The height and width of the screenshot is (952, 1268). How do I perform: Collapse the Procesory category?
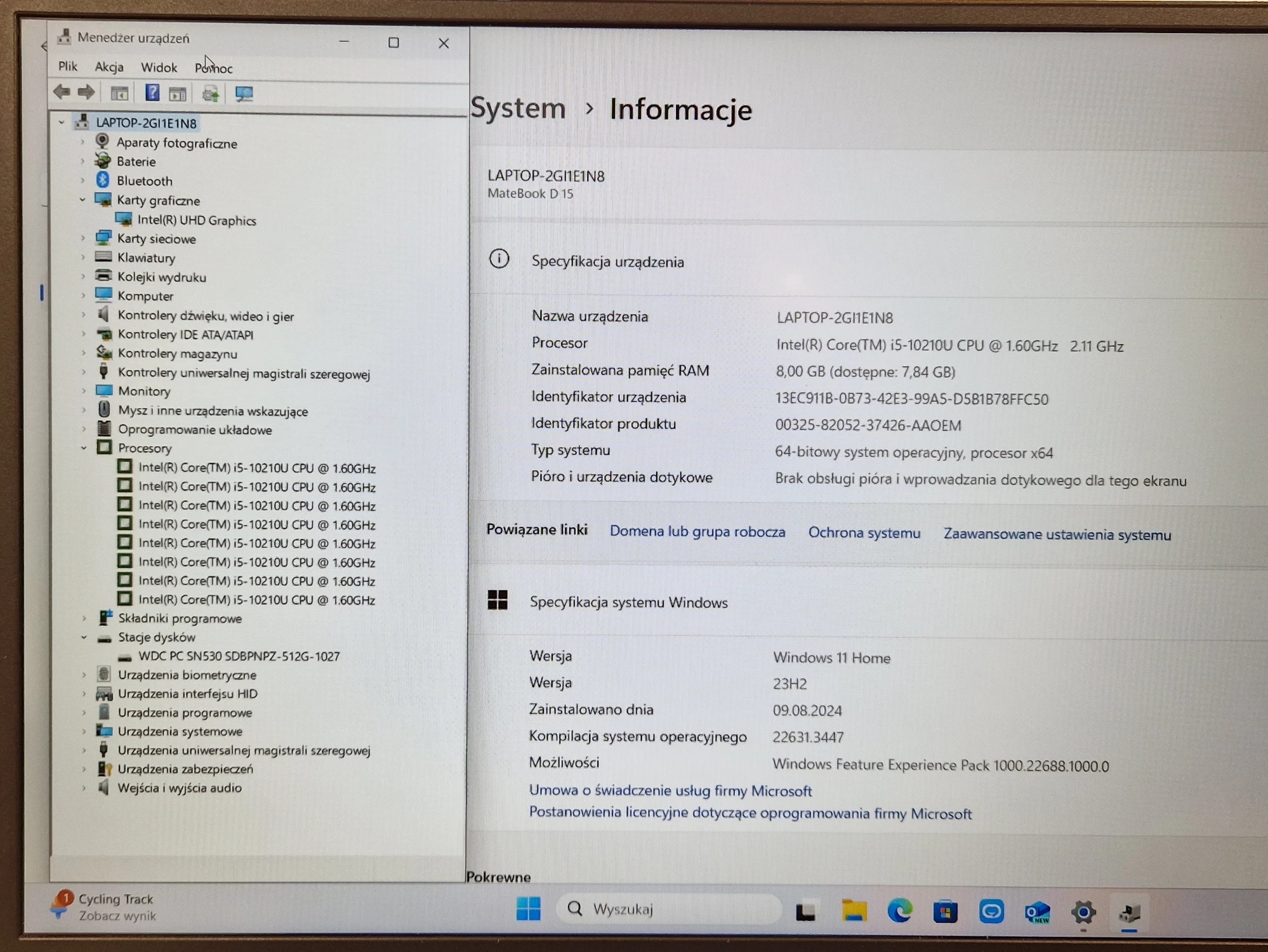(84, 447)
